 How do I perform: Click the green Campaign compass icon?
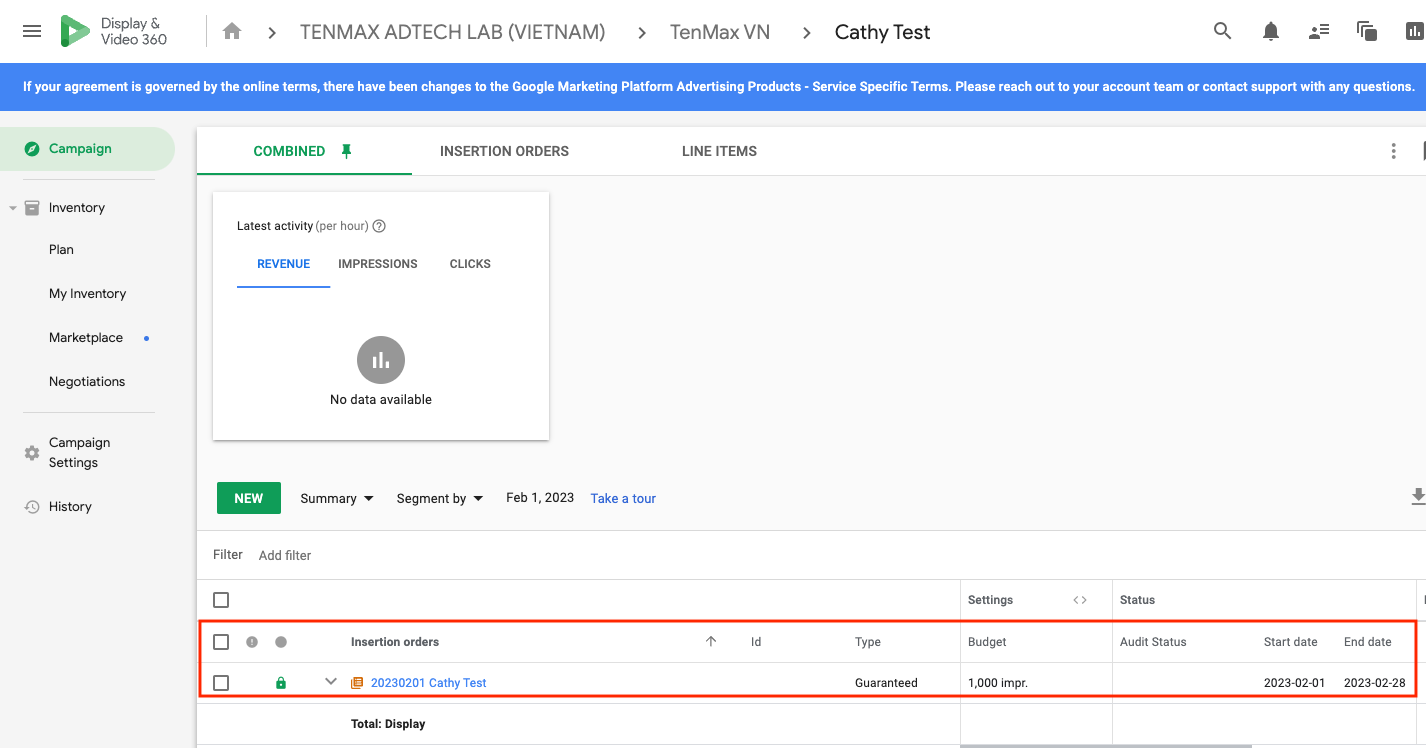click(32, 149)
